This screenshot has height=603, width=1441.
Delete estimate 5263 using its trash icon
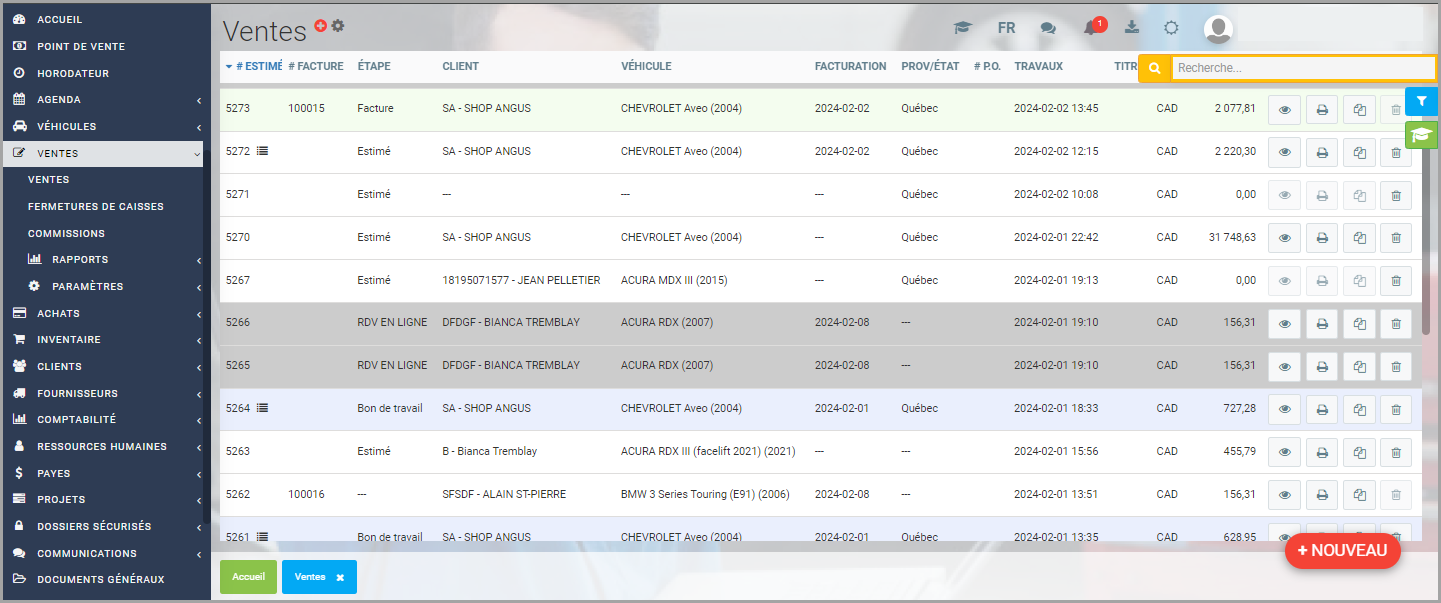1395,452
